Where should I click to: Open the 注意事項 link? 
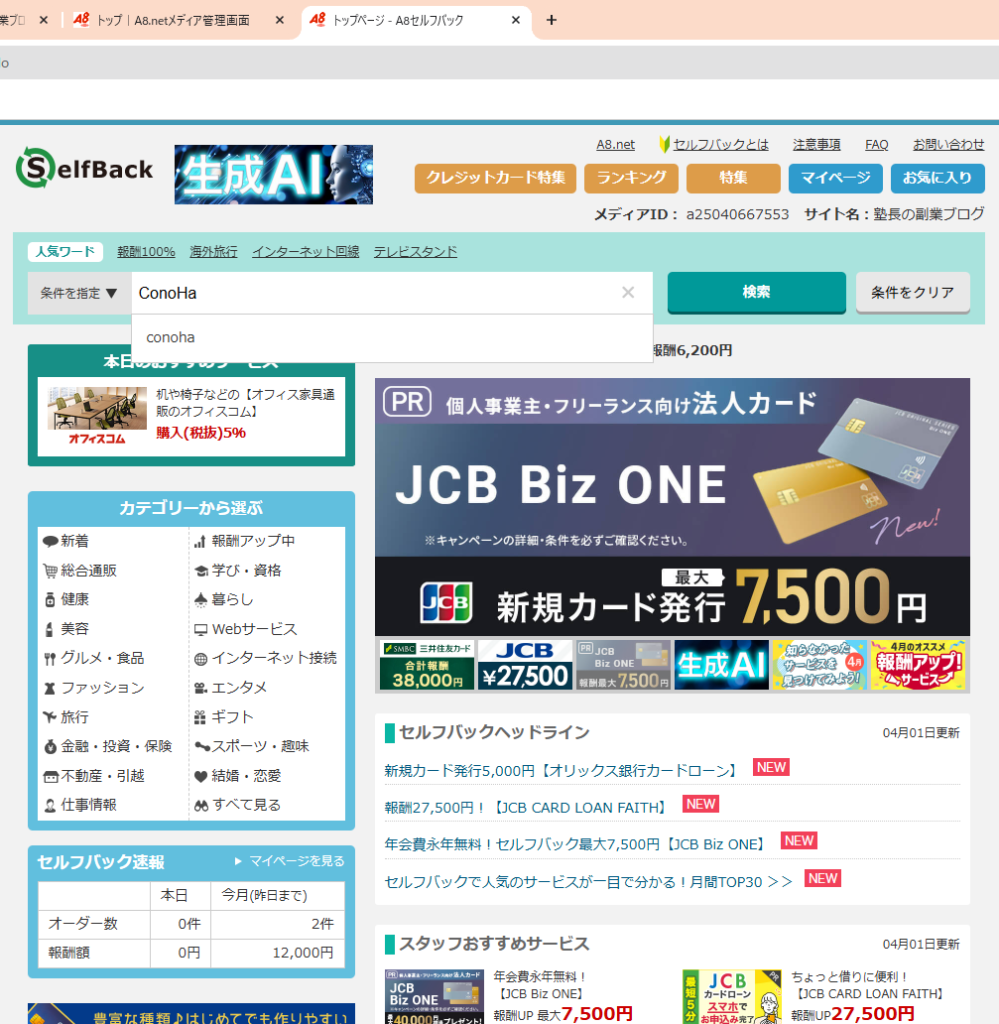pos(816,144)
